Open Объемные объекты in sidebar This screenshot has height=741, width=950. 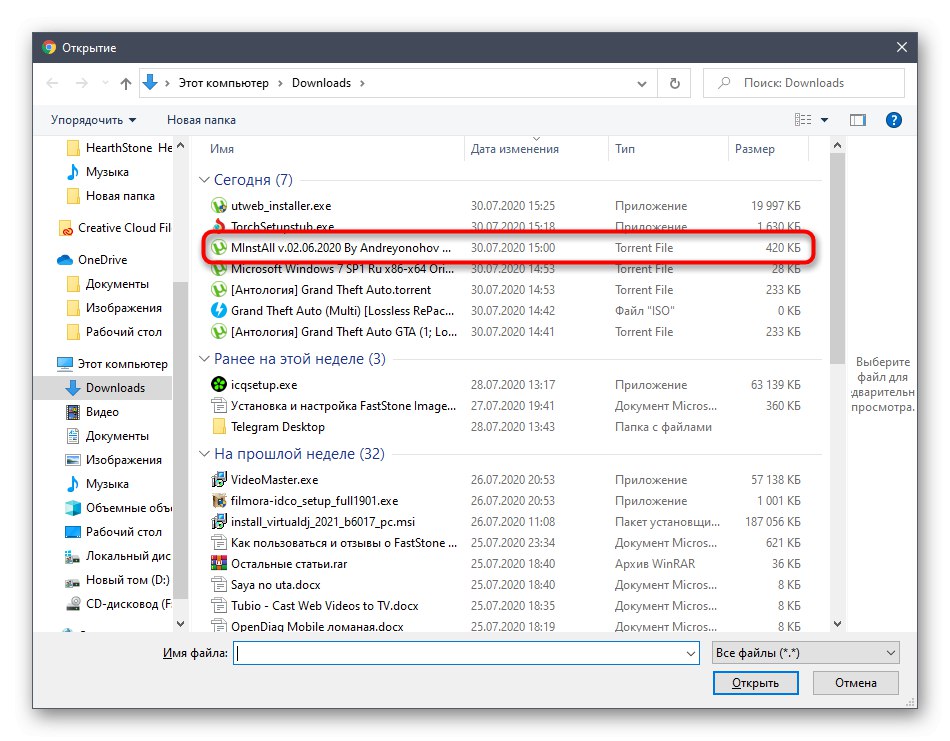(x=118, y=508)
